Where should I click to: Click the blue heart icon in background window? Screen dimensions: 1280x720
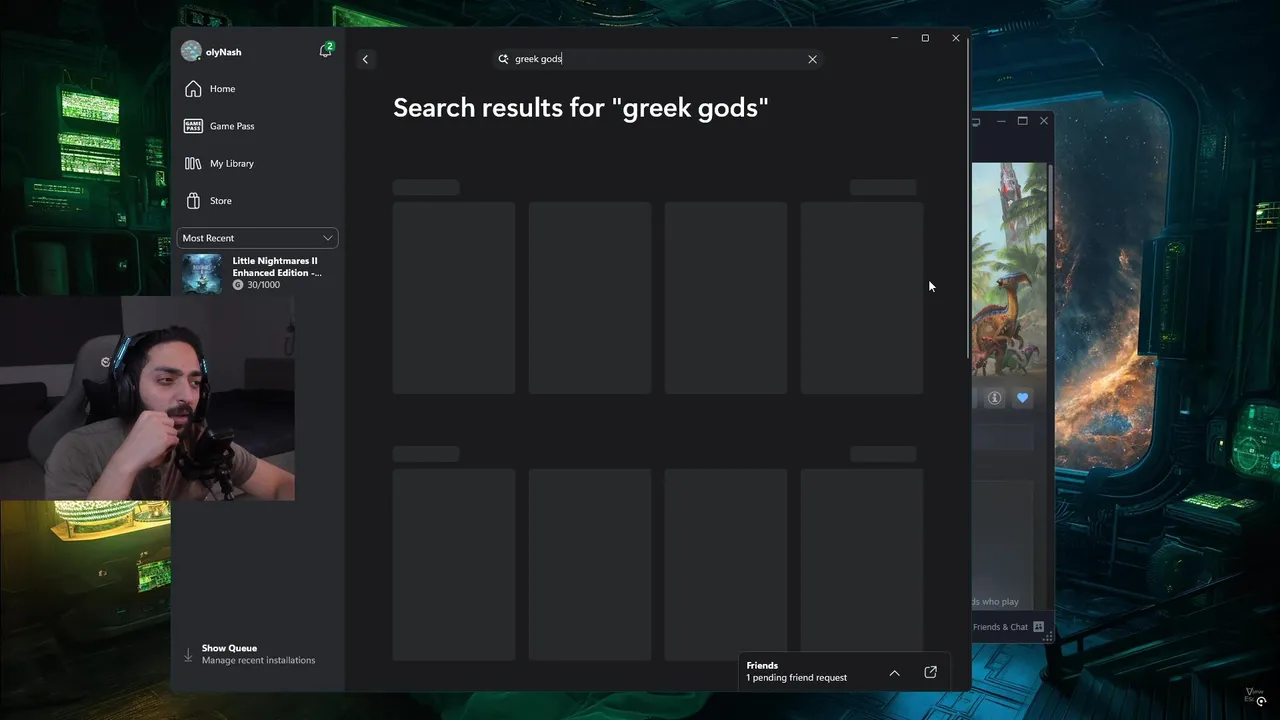point(1022,398)
